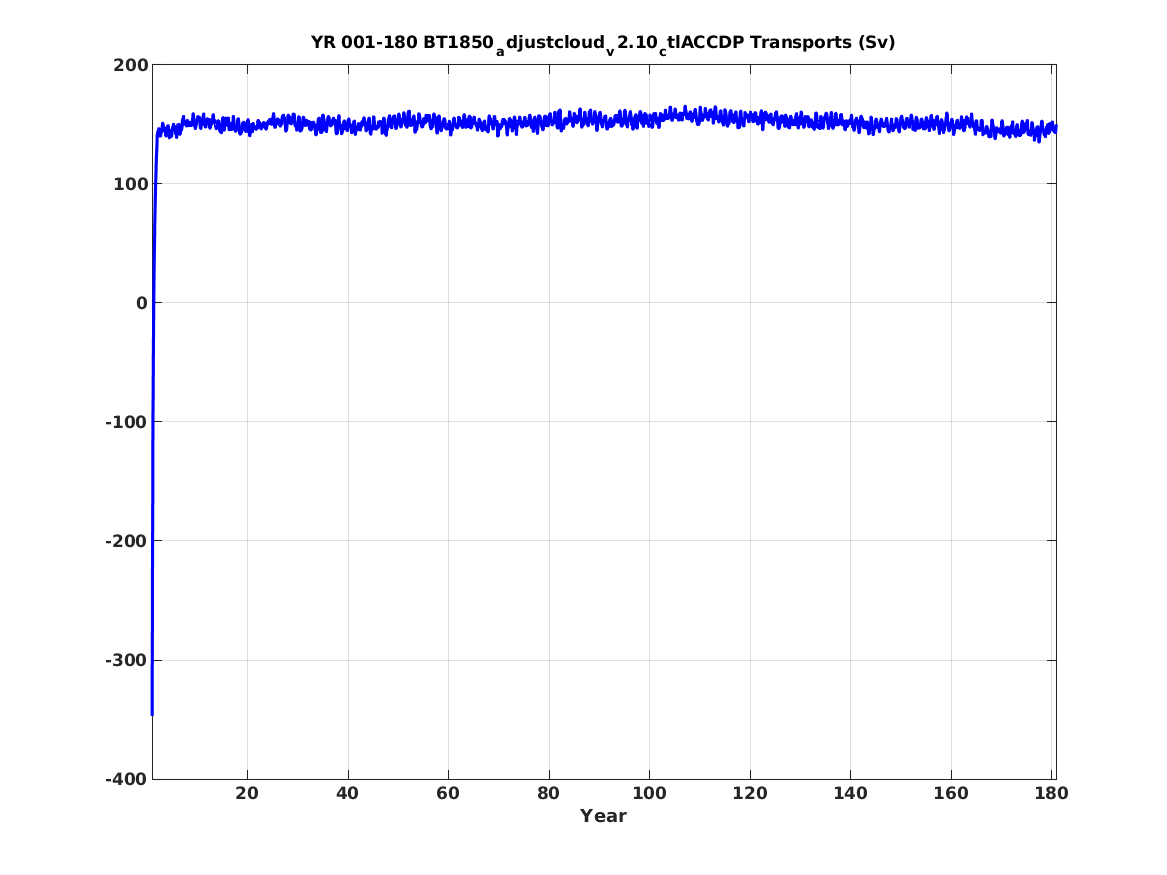
Task: Click the x-axis tick label '100'
Action: click(650, 793)
